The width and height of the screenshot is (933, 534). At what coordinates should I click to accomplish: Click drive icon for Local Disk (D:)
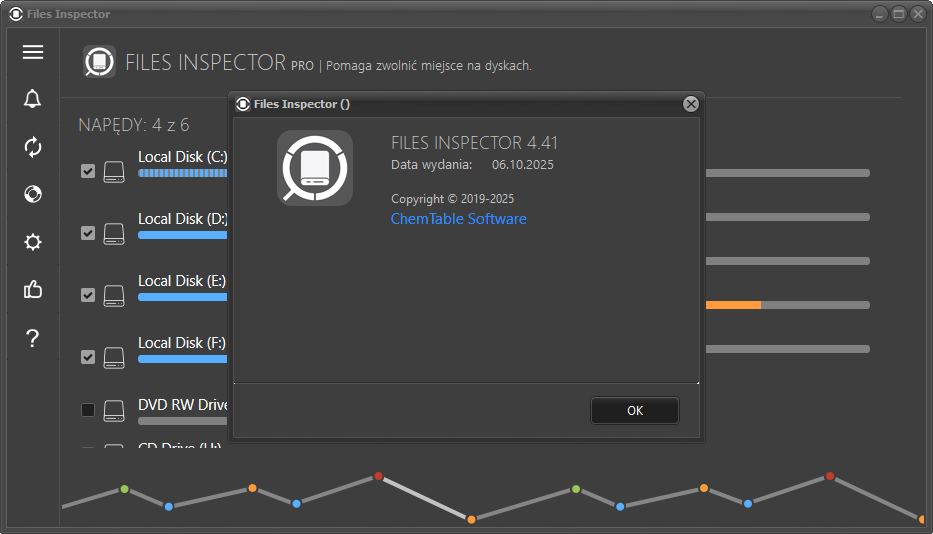pyautogui.click(x=114, y=233)
